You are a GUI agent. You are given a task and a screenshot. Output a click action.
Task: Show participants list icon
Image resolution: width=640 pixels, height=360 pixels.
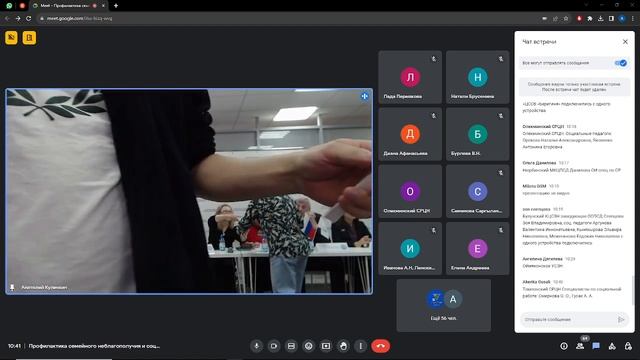(x=580, y=346)
